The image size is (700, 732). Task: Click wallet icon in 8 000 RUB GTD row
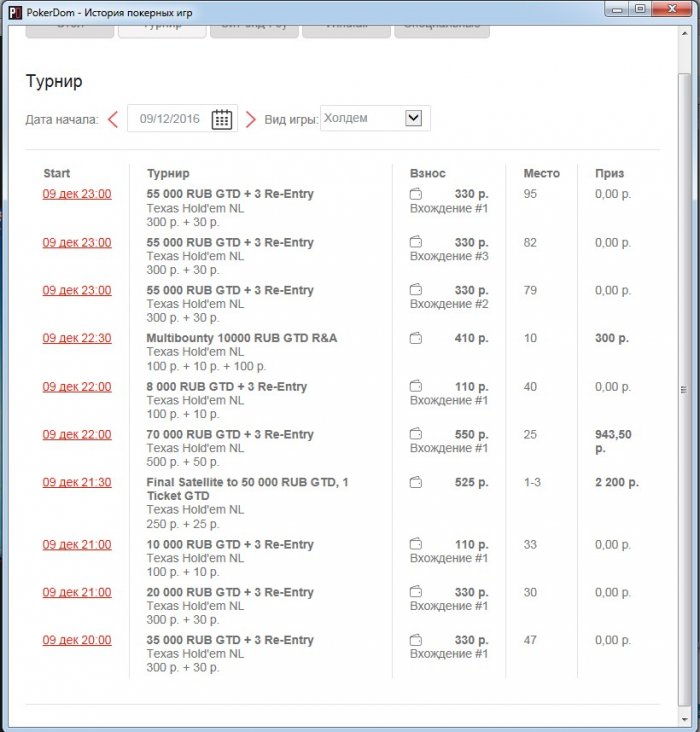point(416,386)
